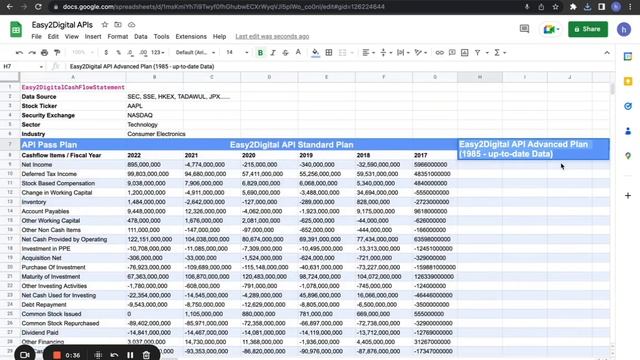640x360 pixels.
Task: Open the Format menu
Action: pos(118,36)
